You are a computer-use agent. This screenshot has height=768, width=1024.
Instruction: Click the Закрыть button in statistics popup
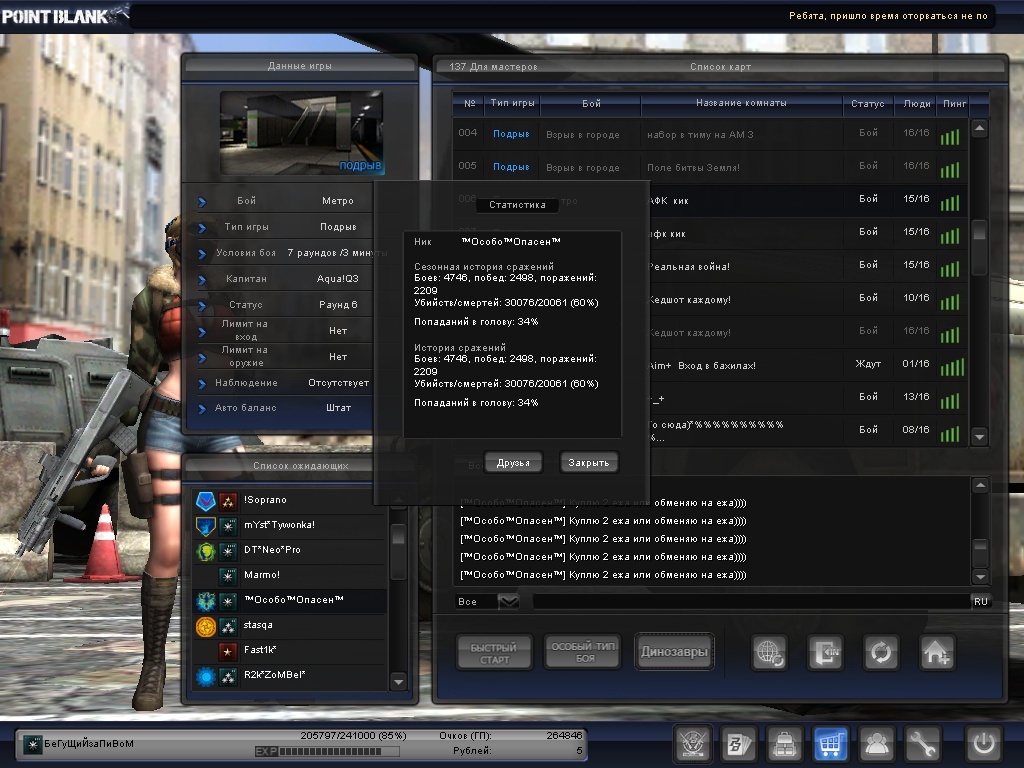coord(588,462)
